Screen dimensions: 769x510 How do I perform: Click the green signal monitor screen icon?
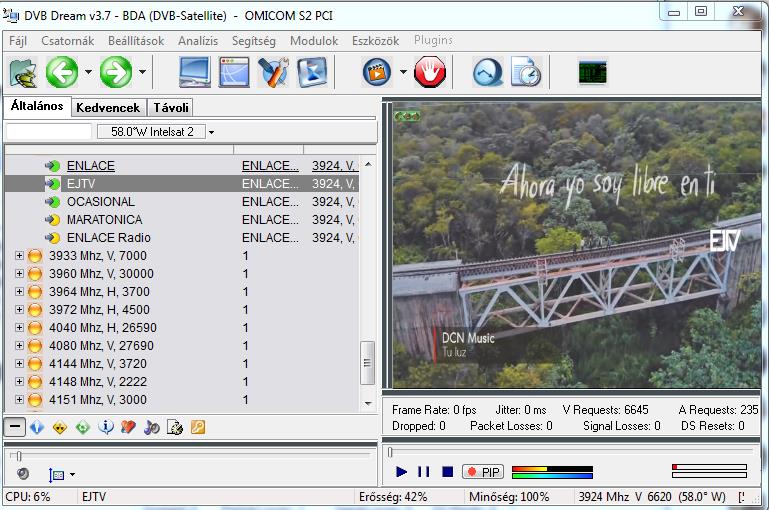(592, 73)
